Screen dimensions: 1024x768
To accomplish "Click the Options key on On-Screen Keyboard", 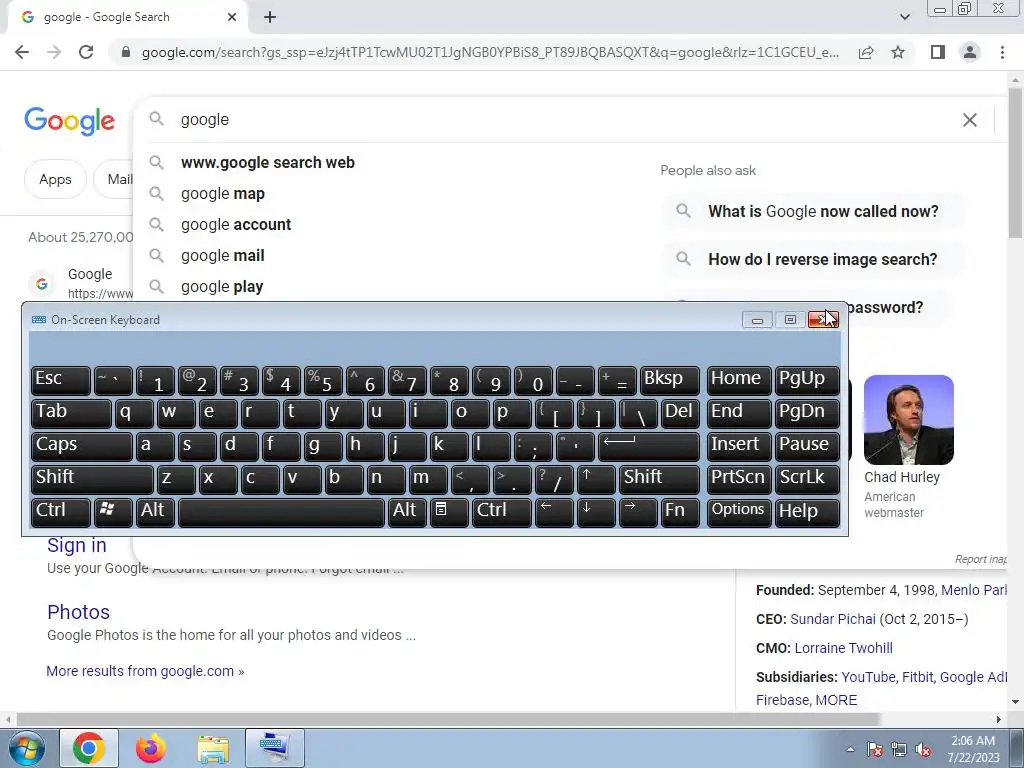I will (x=739, y=512).
